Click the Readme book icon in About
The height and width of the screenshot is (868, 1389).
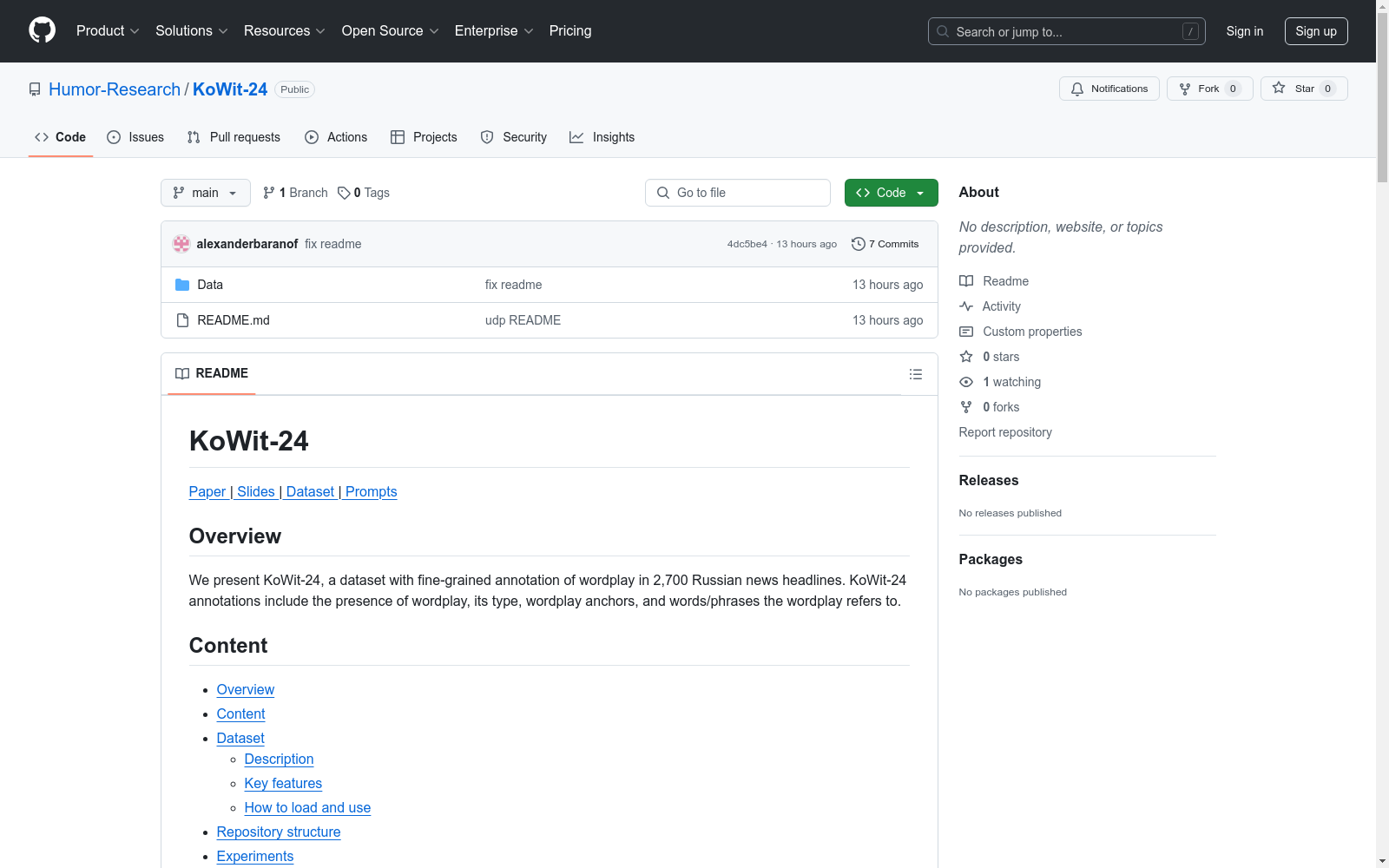click(x=966, y=281)
